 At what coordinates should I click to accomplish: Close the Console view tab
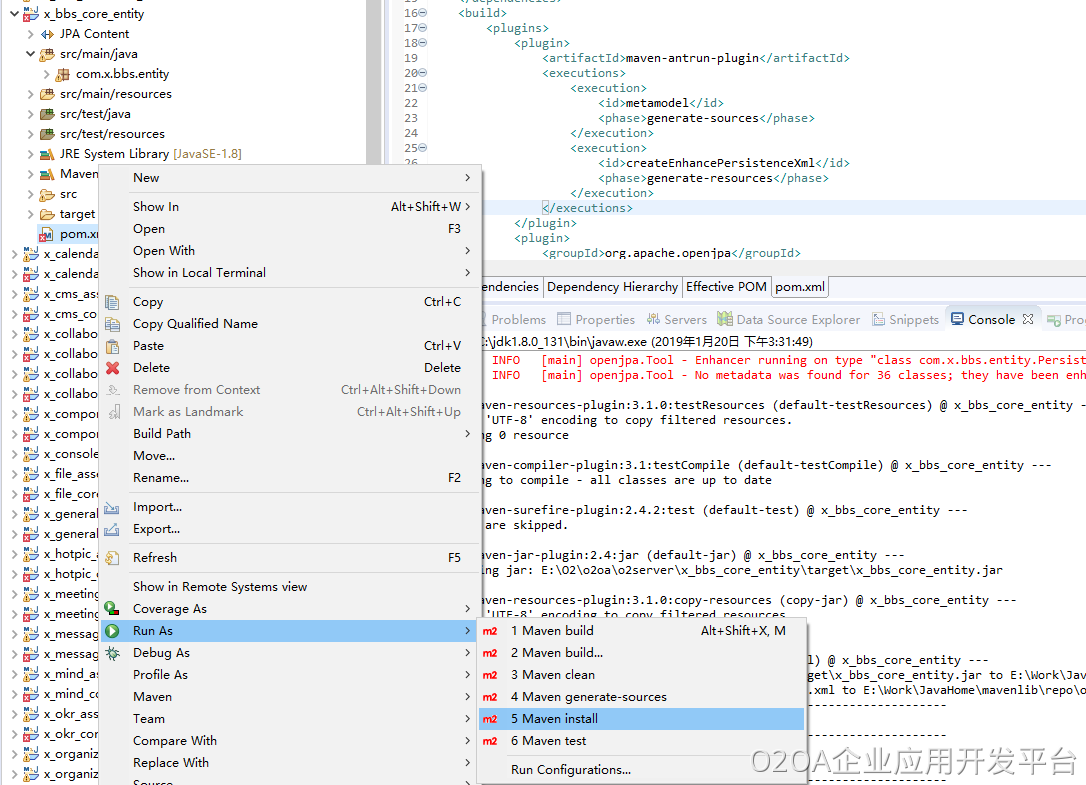[1026, 320]
